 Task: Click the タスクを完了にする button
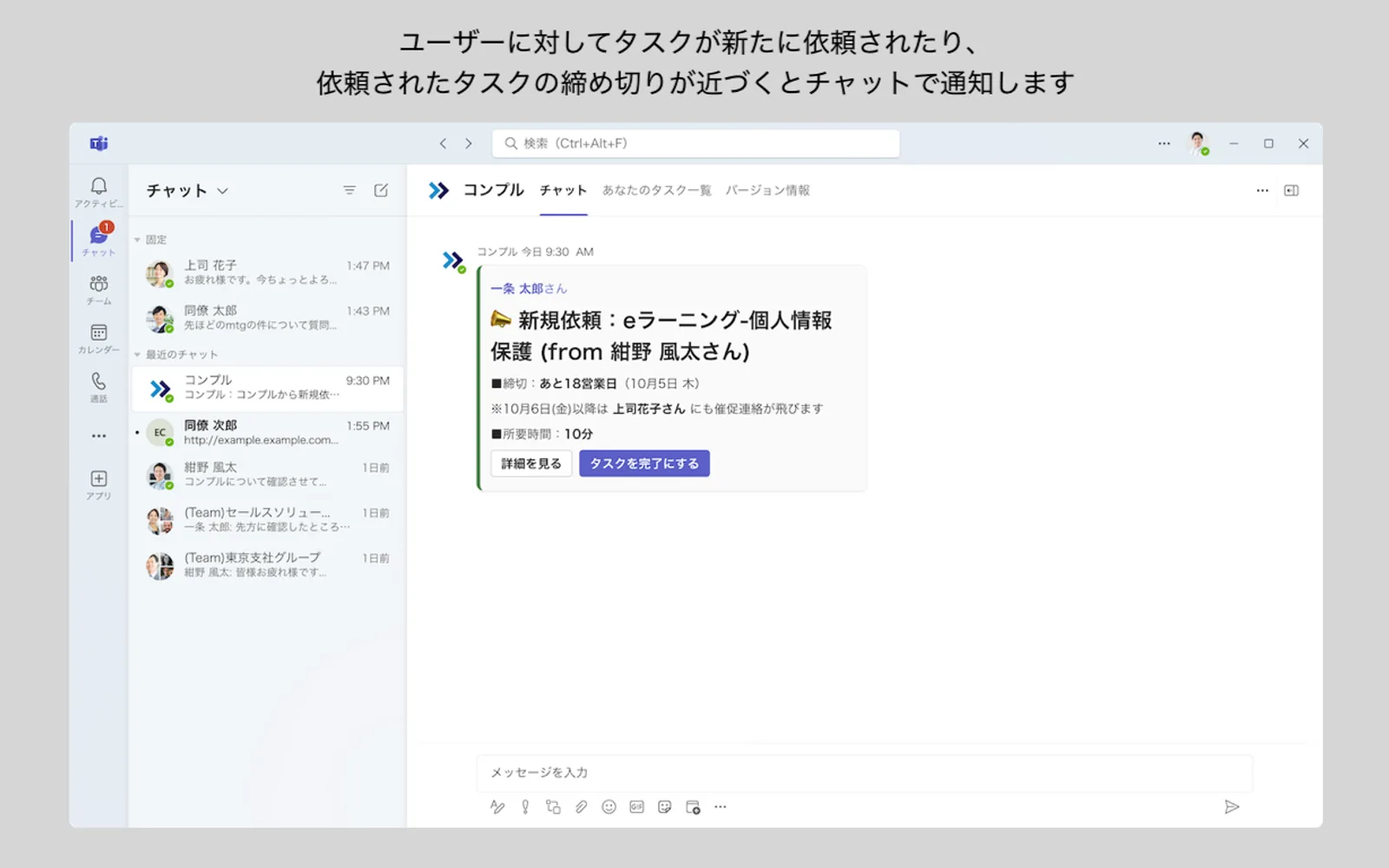pyautogui.click(x=644, y=464)
